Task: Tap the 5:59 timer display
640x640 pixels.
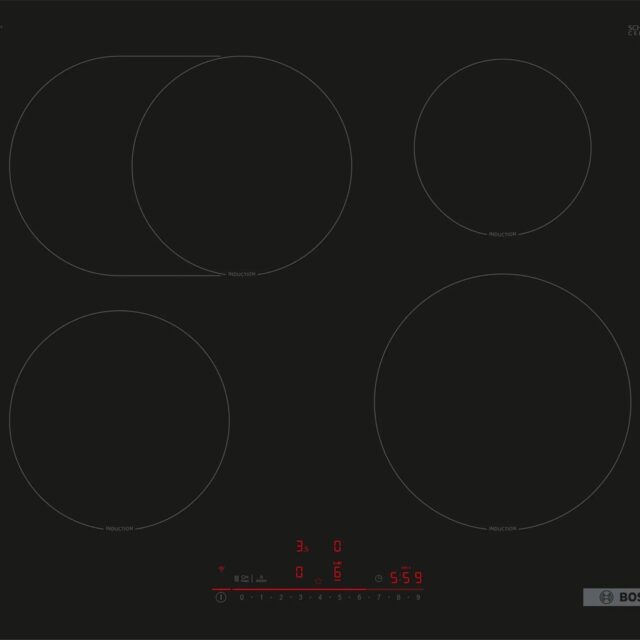Action: tap(405, 577)
